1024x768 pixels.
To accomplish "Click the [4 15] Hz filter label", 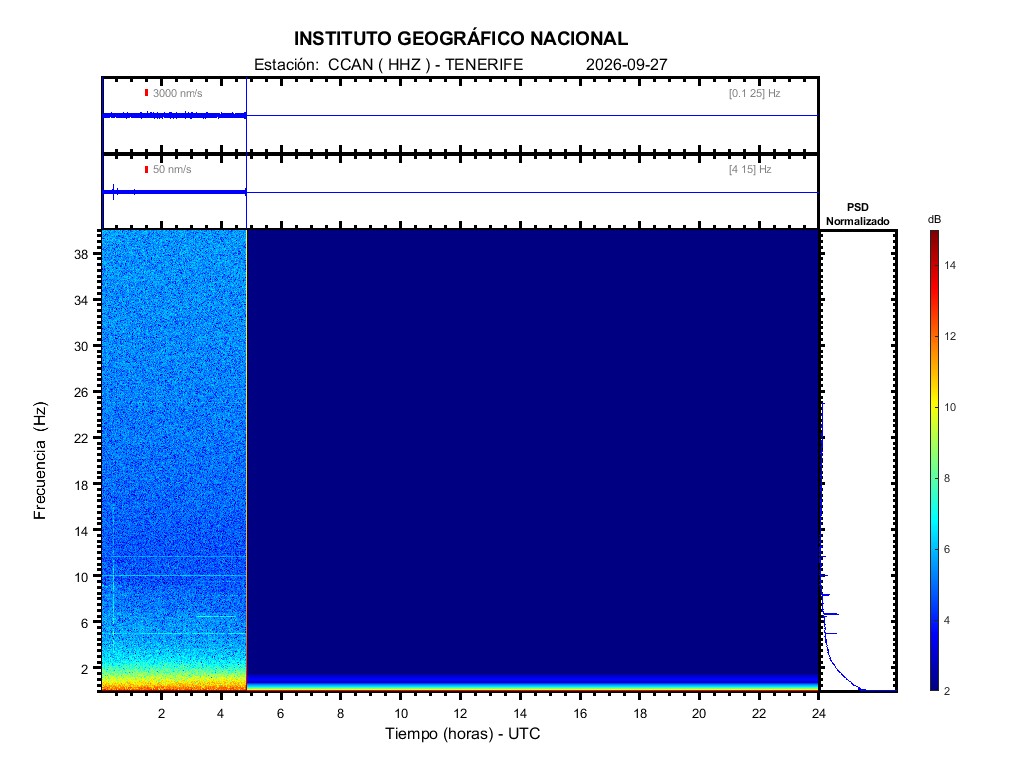I will pyautogui.click(x=750, y=169).
